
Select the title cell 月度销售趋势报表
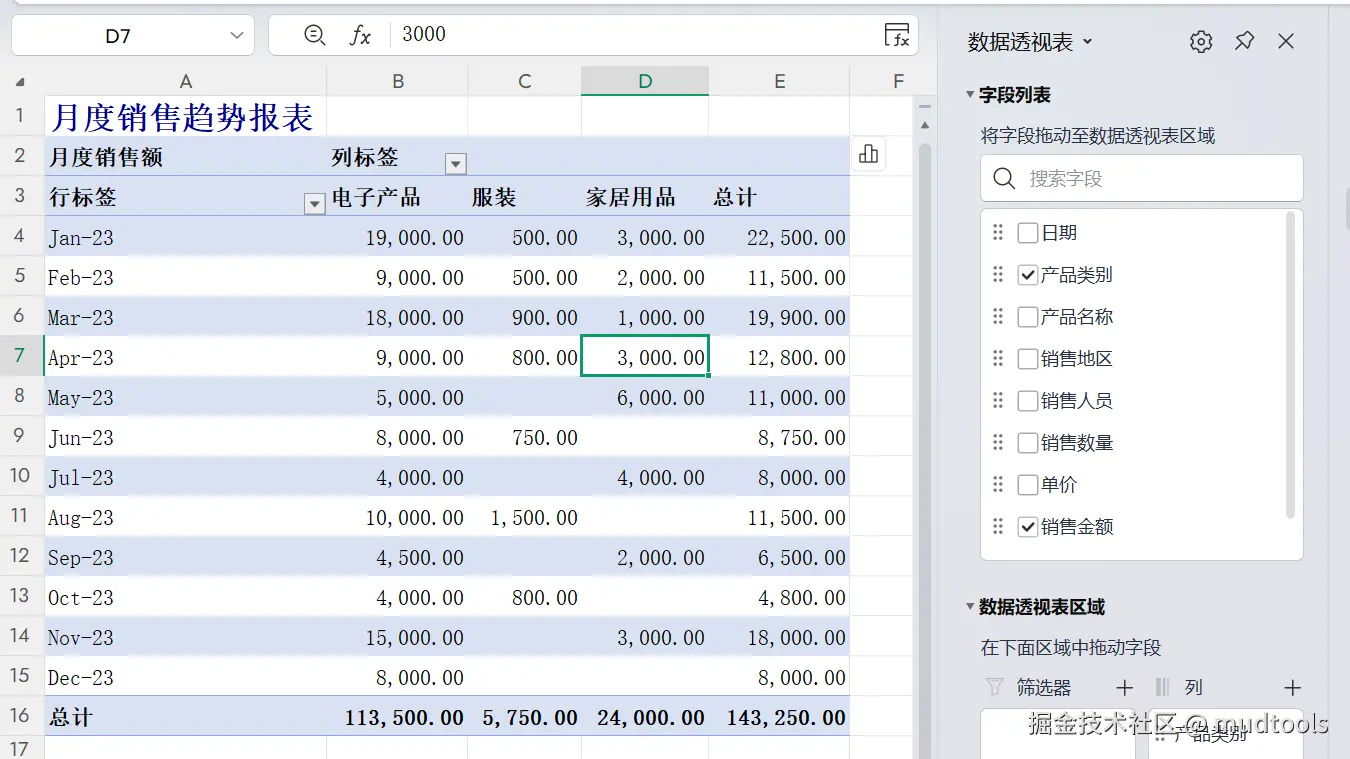point(186,116)
